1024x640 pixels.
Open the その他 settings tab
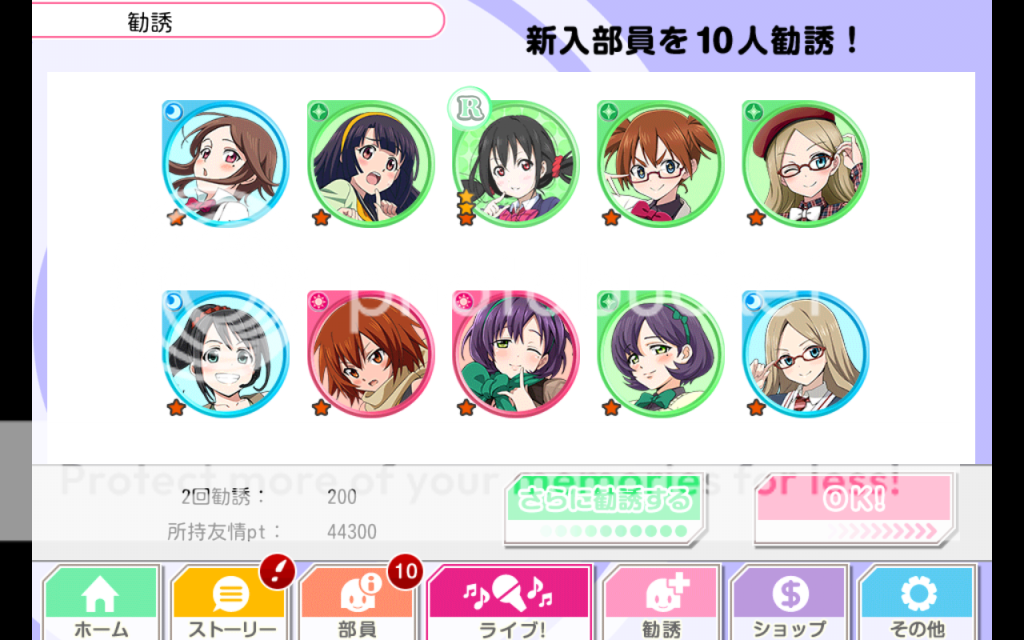click(917, 603)
